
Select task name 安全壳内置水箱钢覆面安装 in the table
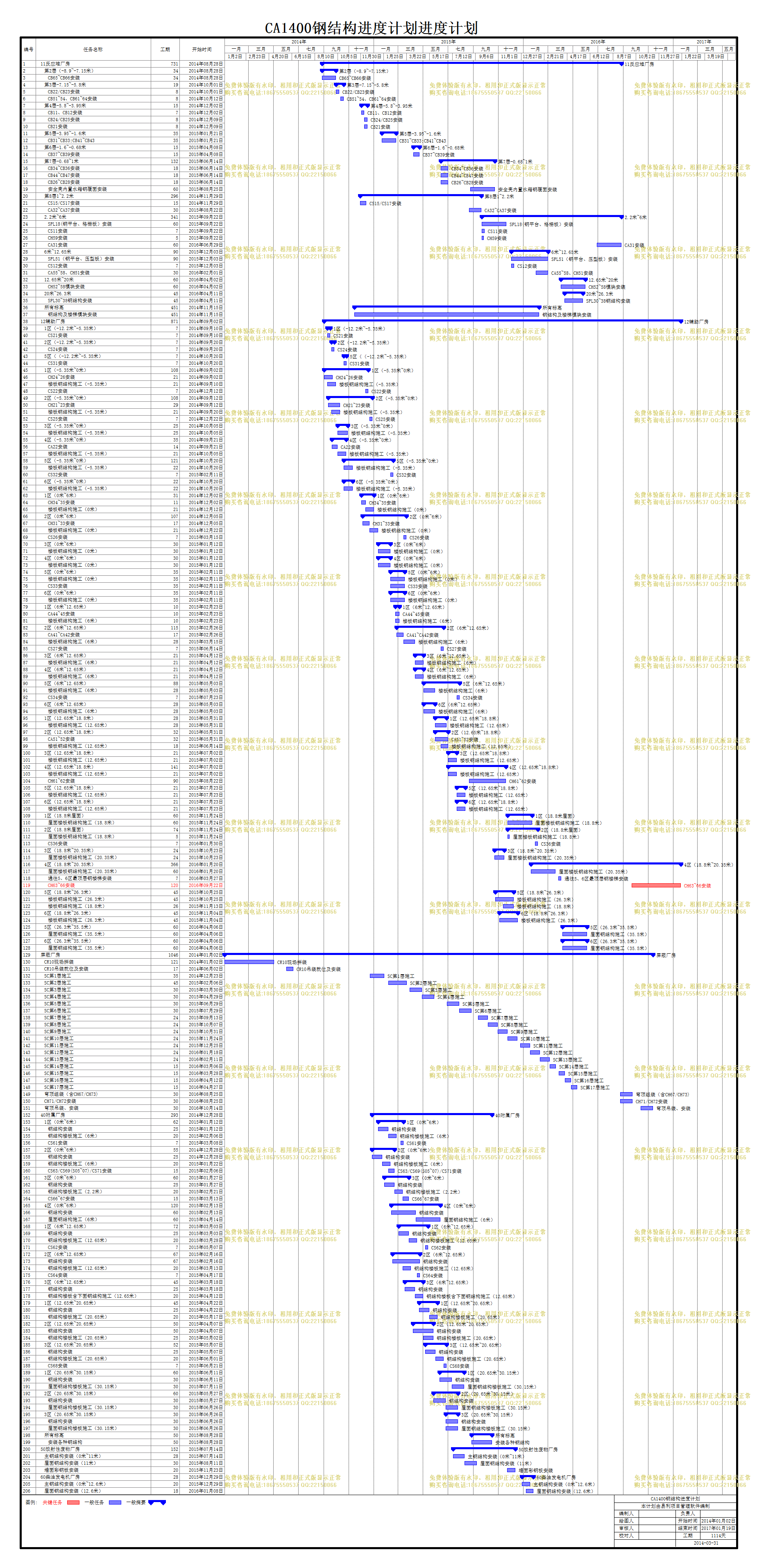pyautogui.click(x=77, y=189)
